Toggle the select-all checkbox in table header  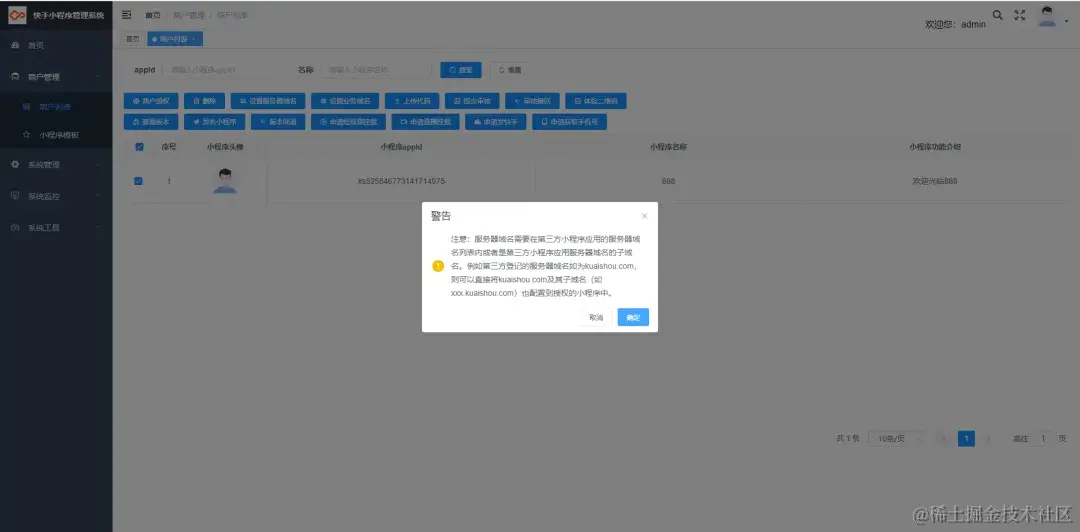[x=140, y=147]
